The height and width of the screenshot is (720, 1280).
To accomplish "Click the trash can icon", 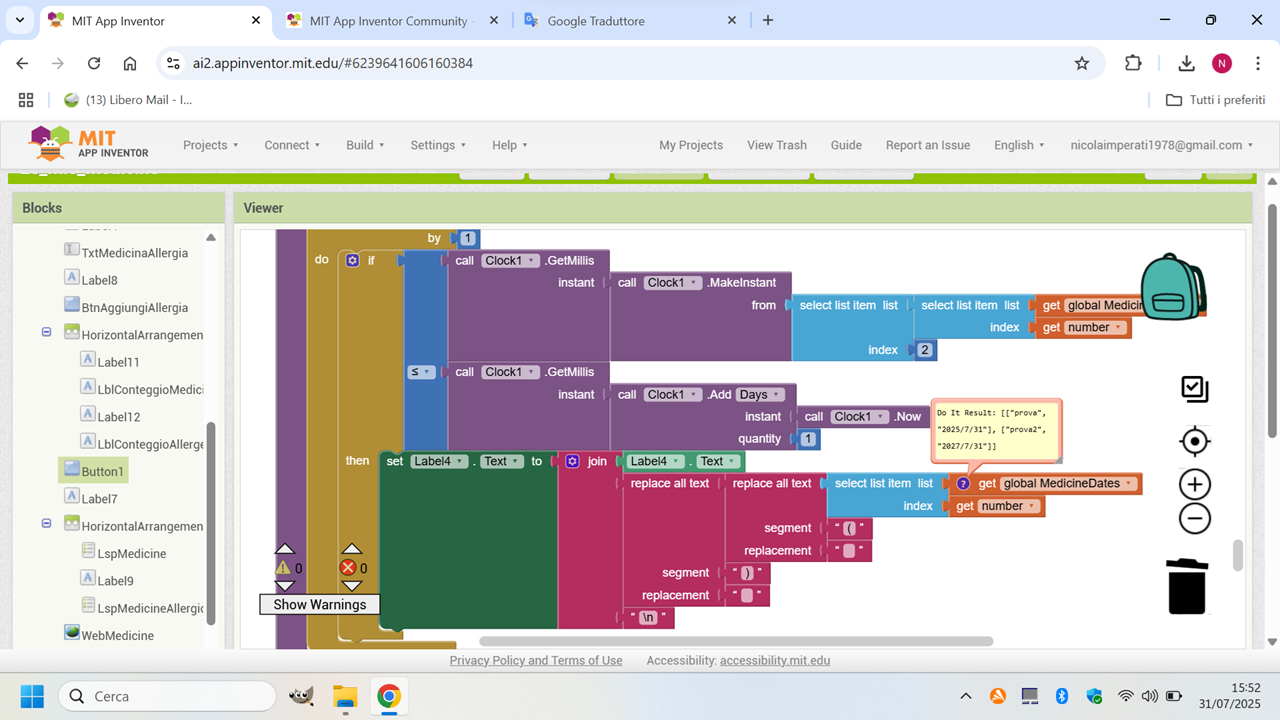I will pyautogui.click(x=1187, y=586).
